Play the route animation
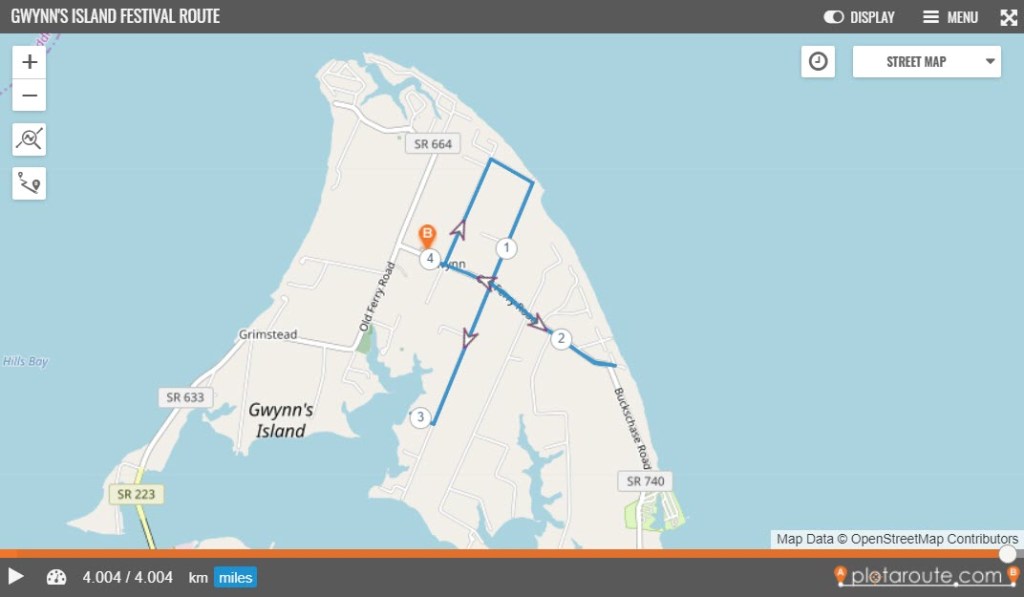The width and height of the screenshot is (1024, 597). pyautogui.click(x=16, y=576)
